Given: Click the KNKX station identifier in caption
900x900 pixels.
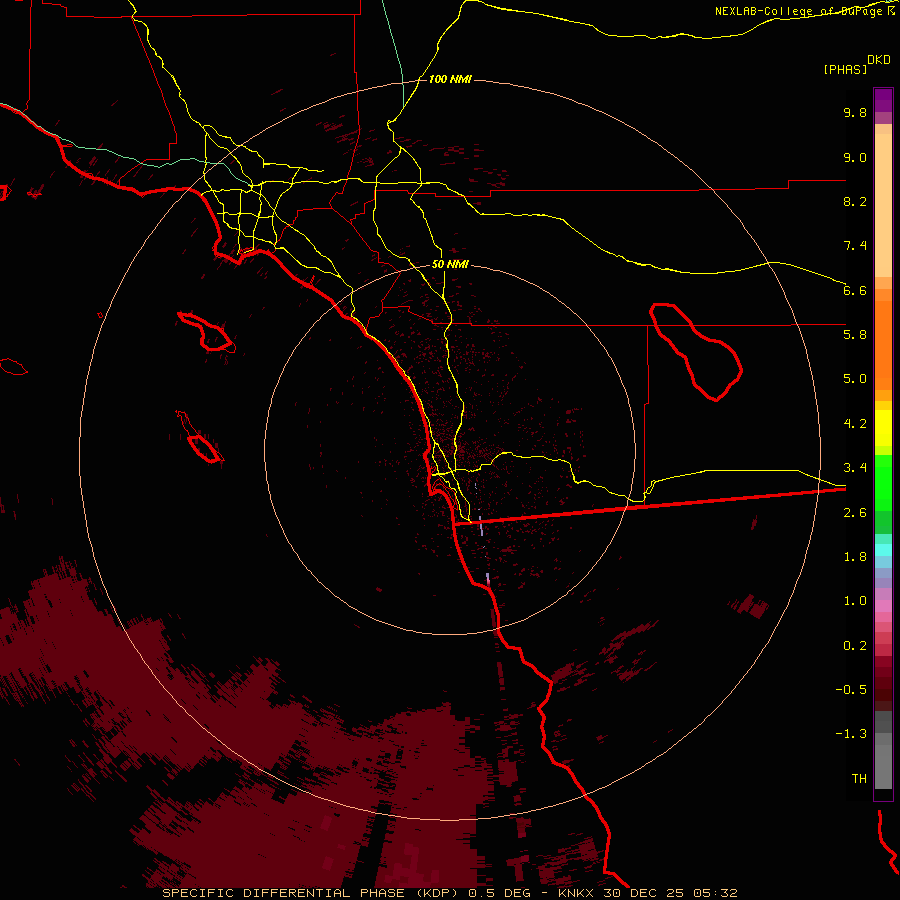Looking at the screenshot, I should point(576,893).
